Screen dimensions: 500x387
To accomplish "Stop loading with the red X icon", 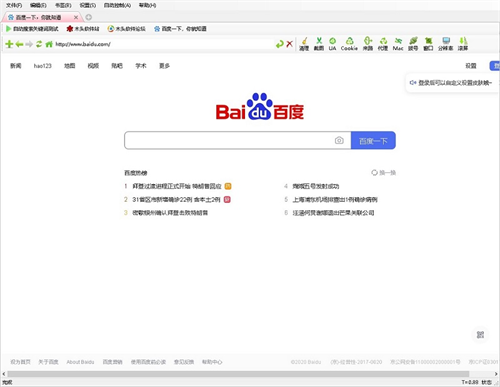I will click(290, 44).
